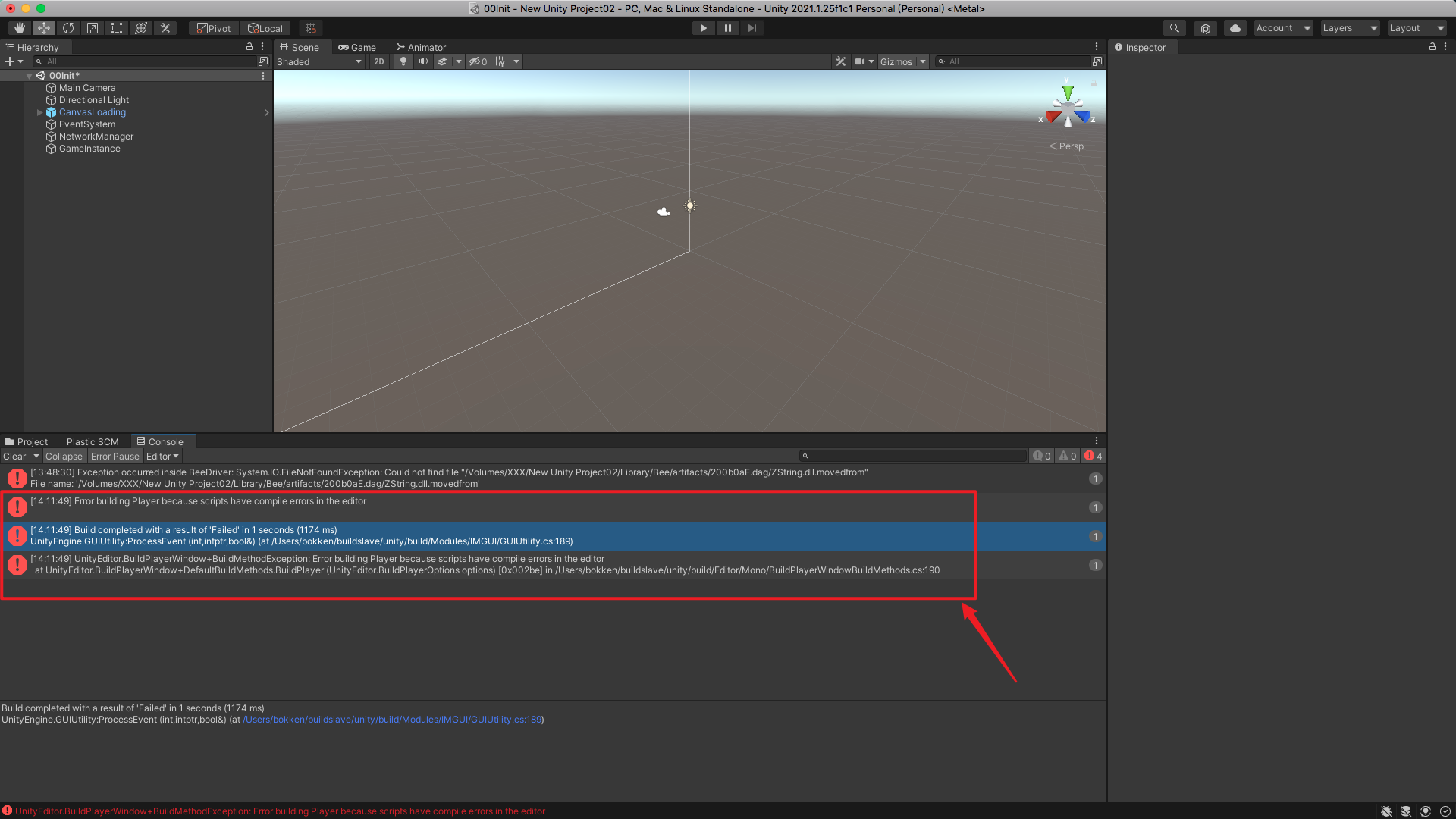Select the Hand tool

coord(20,28)
